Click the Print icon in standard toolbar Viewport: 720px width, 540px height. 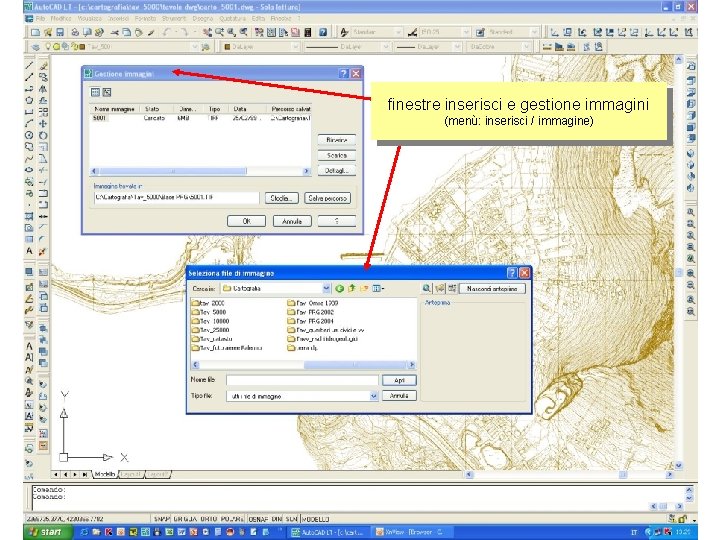coord(75,32)
